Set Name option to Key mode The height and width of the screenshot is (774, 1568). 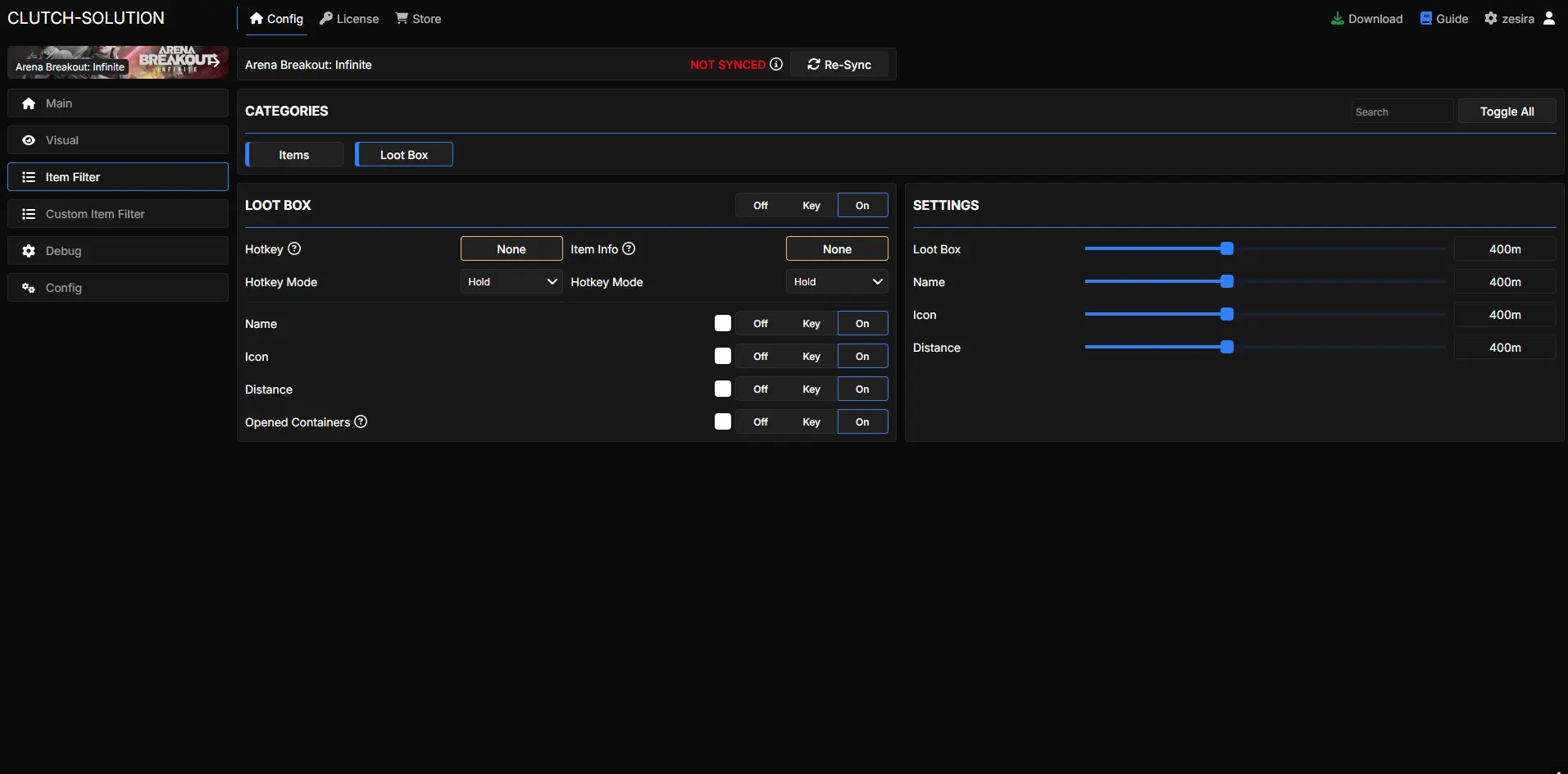pos(811,323)
